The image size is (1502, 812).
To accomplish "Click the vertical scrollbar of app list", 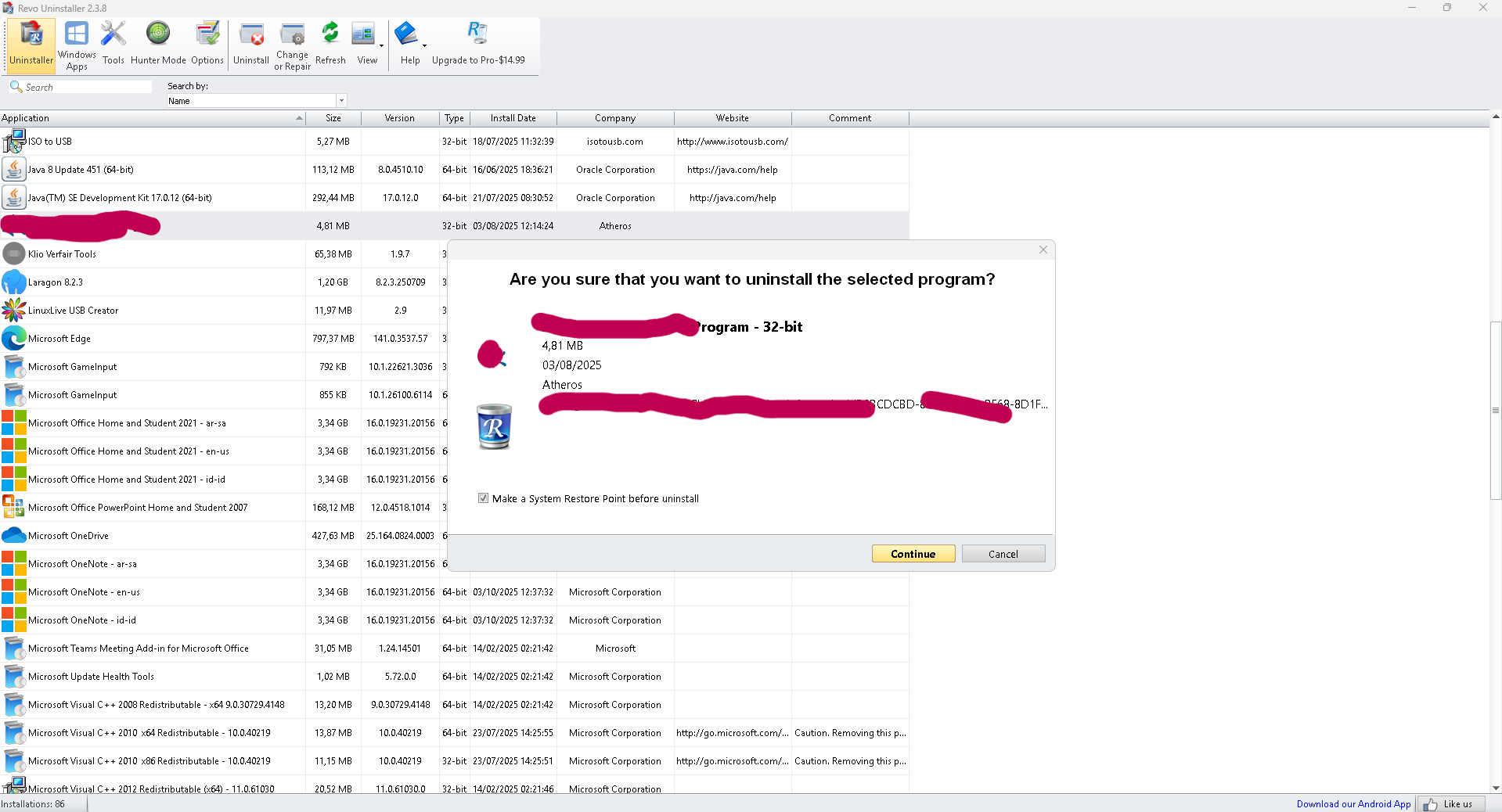I will pyautogui.click(x=1496, y=410).
